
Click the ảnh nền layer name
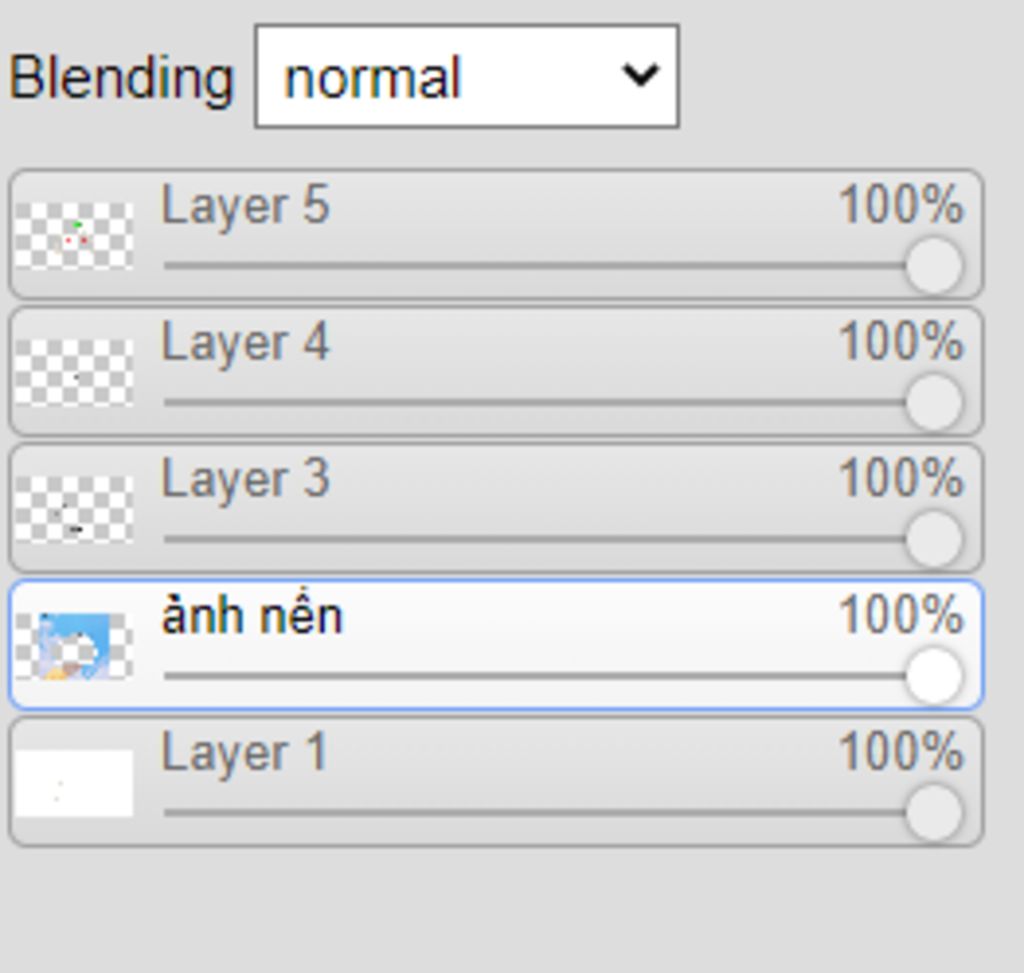click(x=252, y=616)
